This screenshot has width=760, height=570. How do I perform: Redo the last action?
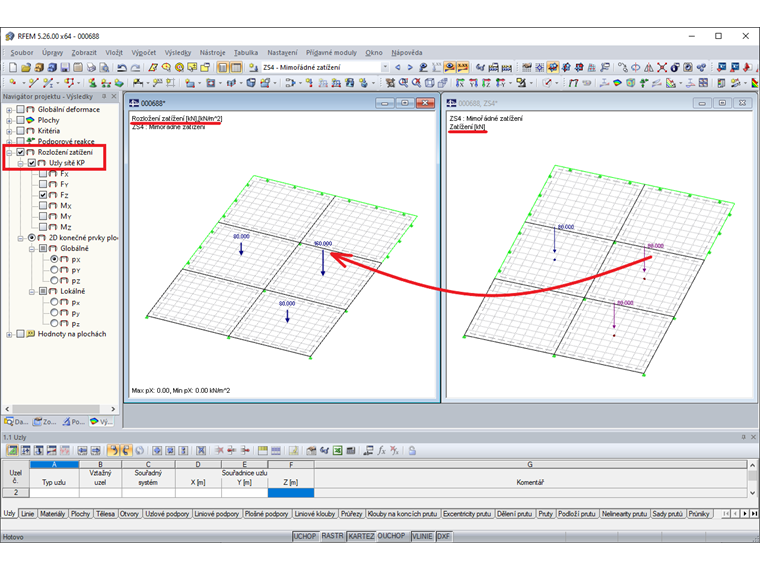[136, 67]
